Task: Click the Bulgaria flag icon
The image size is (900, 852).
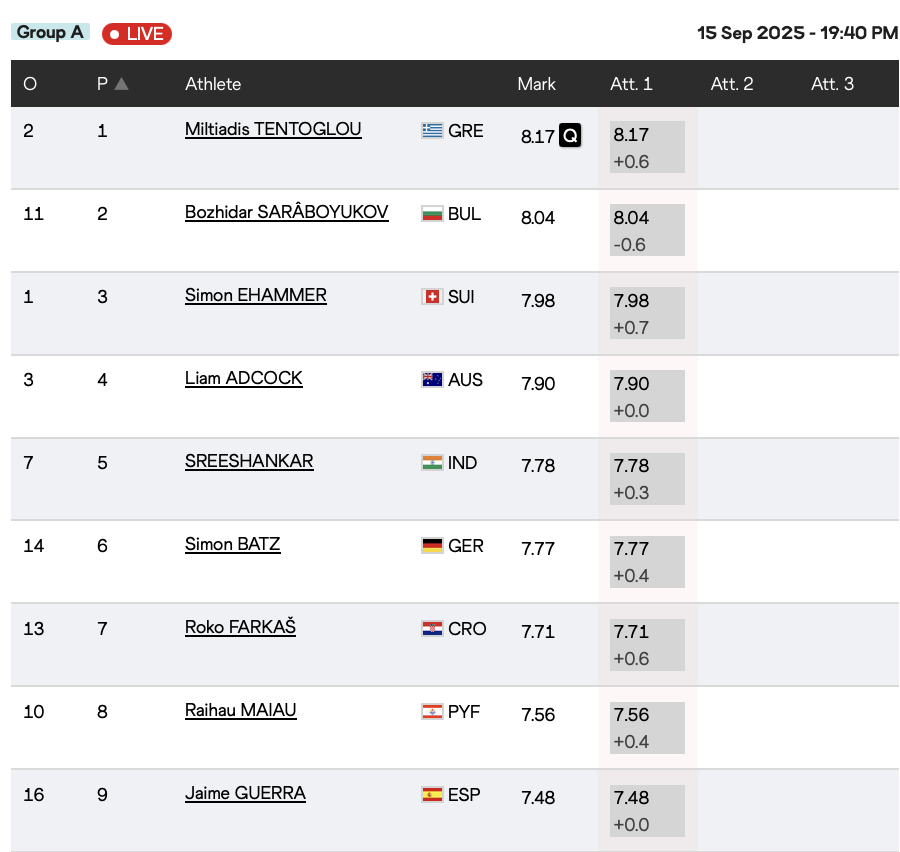Action: point(432,214)
